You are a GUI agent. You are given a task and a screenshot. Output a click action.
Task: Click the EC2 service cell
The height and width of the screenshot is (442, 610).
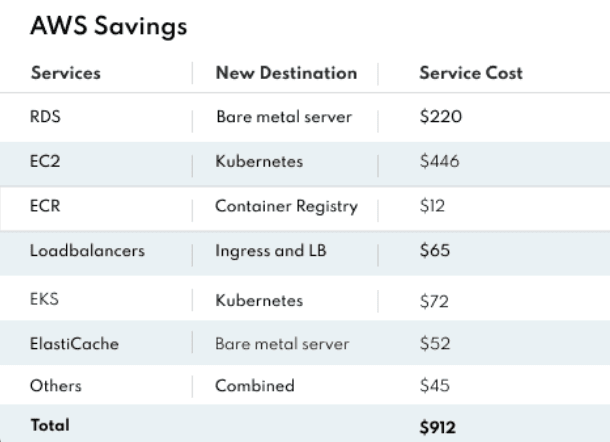tap(45, 160)
